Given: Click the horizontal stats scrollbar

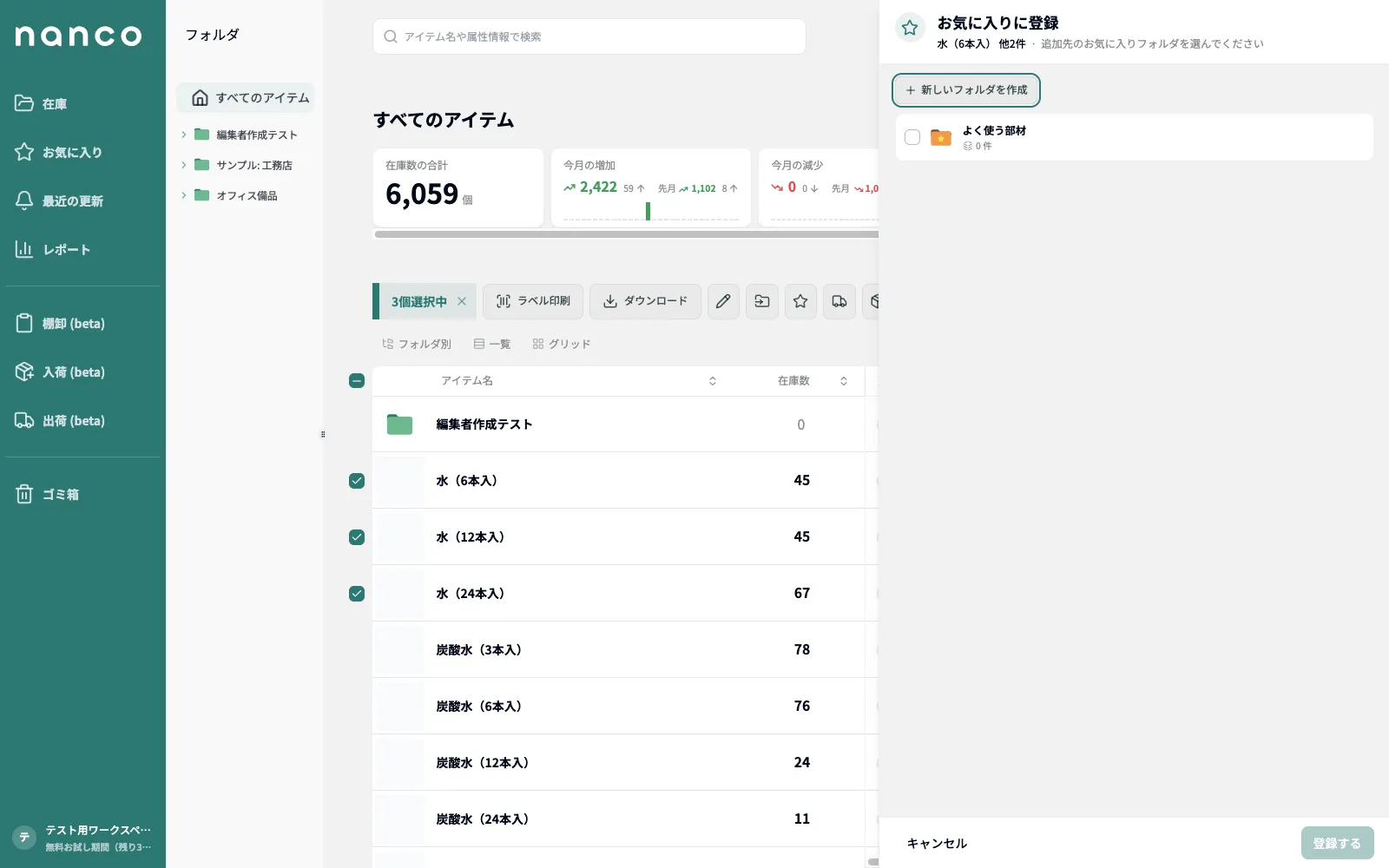Looking at the screenshot, I should 626,234.
